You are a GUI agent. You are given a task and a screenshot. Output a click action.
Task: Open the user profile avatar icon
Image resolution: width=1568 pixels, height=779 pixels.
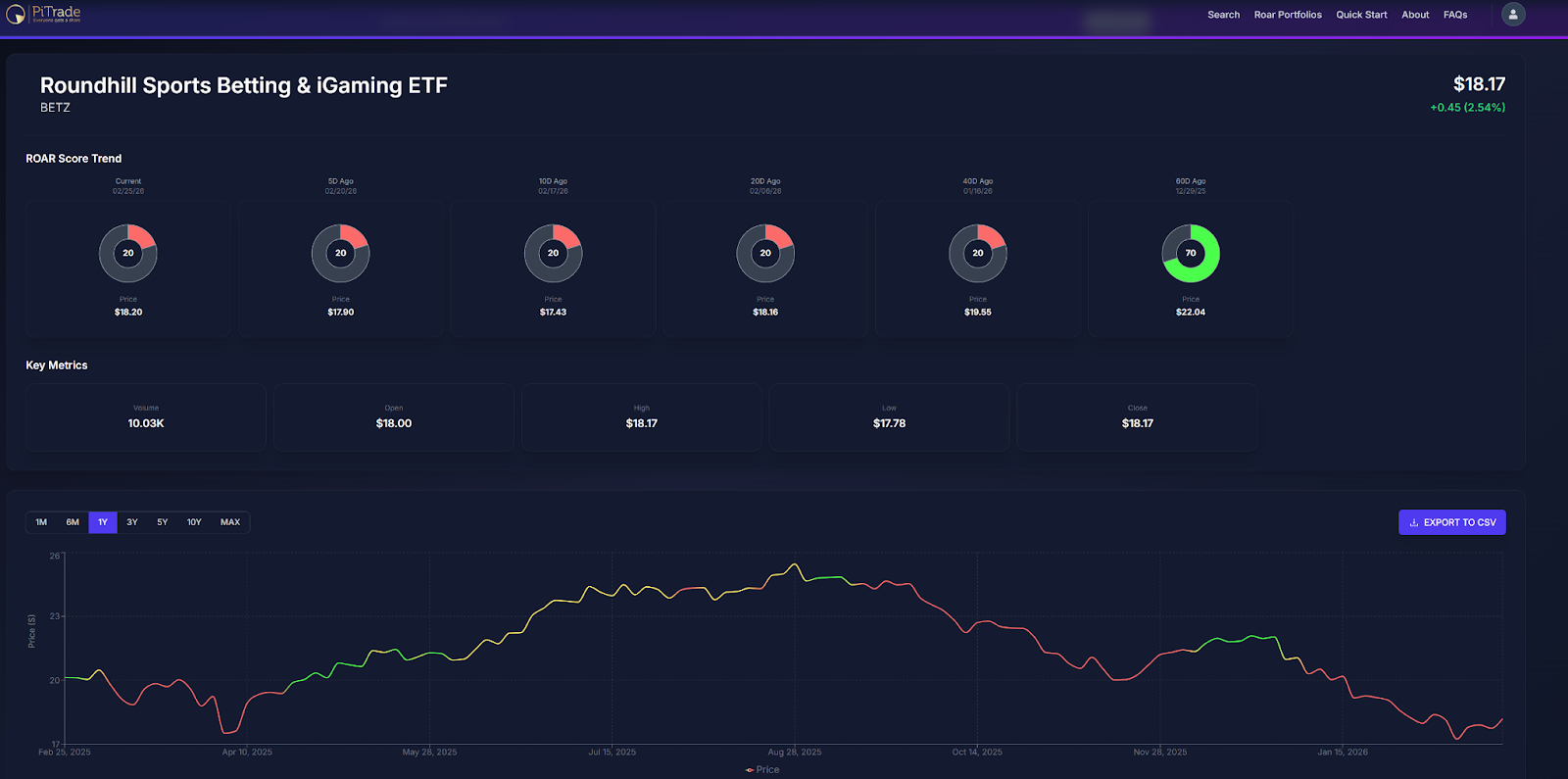[x=1513, y=14]
